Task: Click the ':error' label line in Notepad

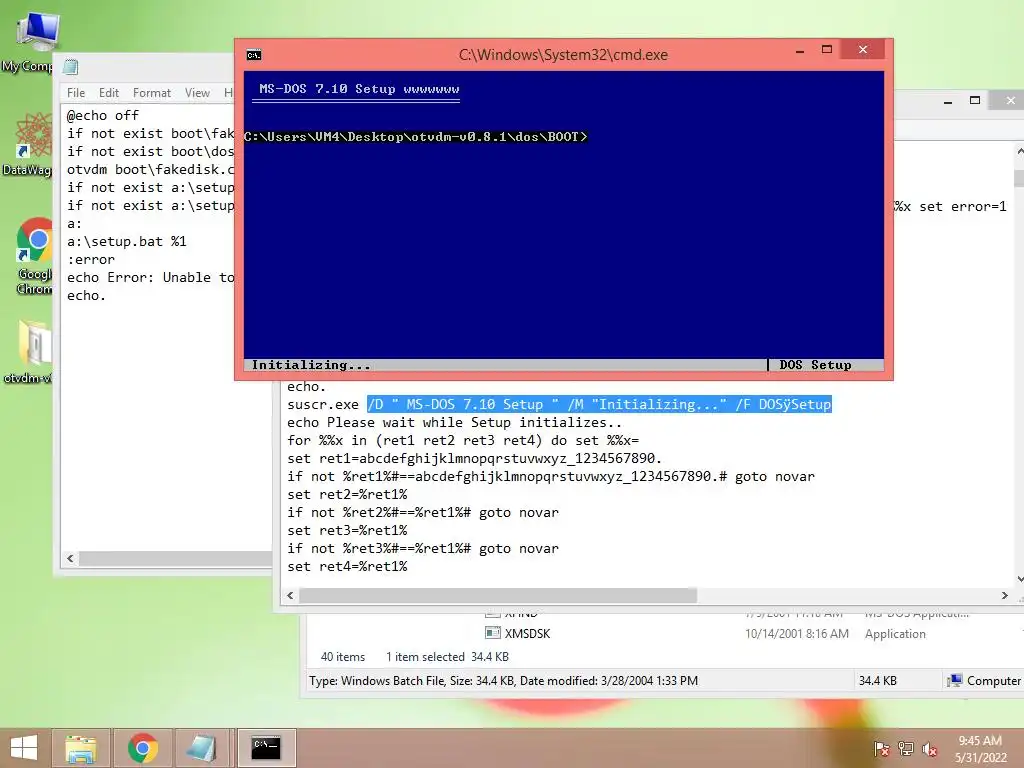Action: tap(91, 259)
